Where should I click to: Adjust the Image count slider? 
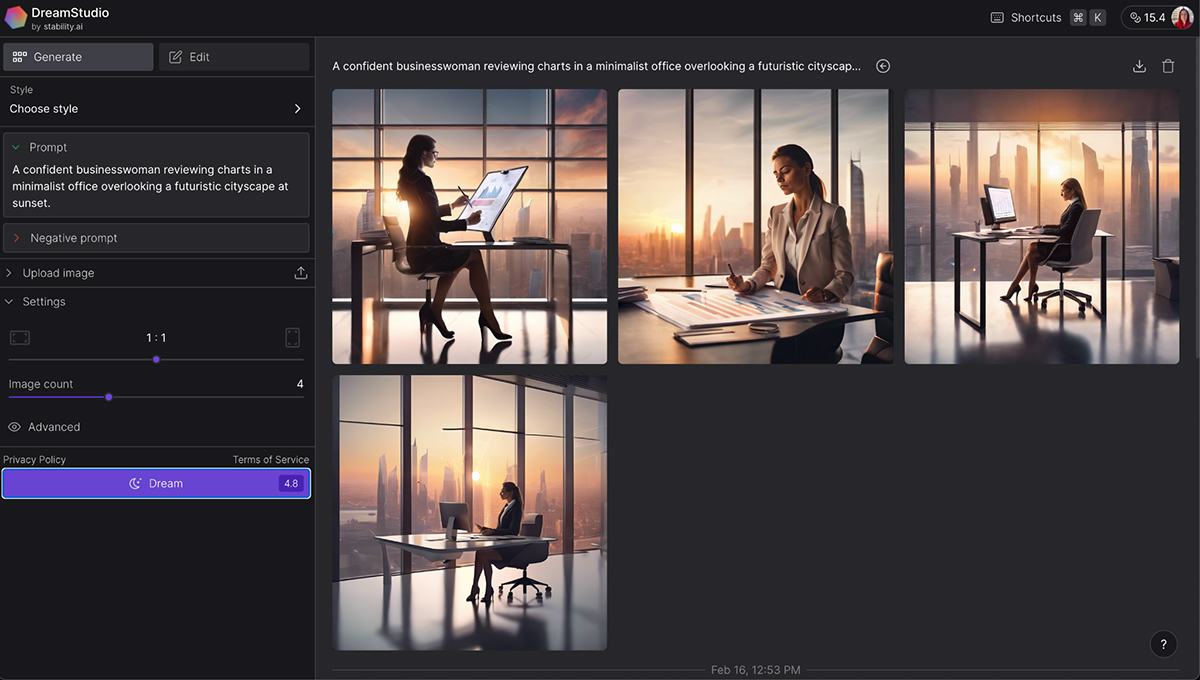click(108, 397)
